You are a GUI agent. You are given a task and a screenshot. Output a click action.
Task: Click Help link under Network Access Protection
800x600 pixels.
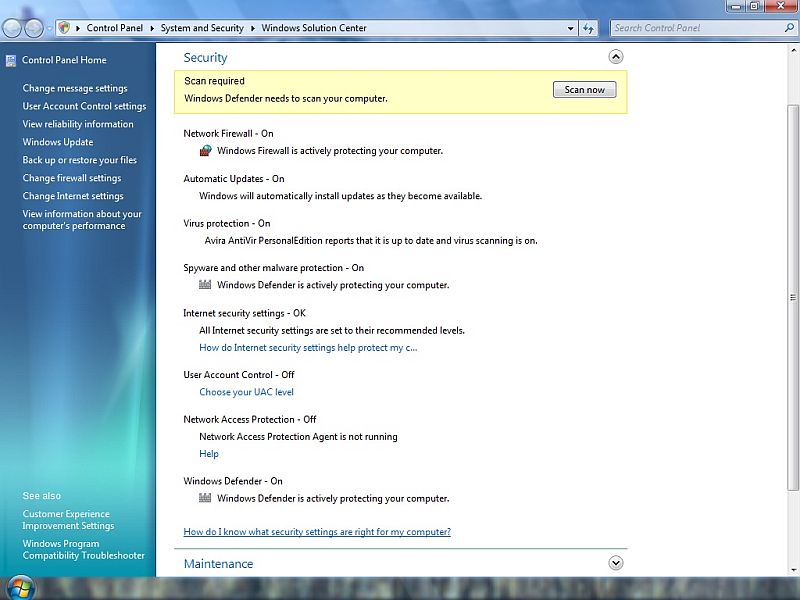(209, 454)
